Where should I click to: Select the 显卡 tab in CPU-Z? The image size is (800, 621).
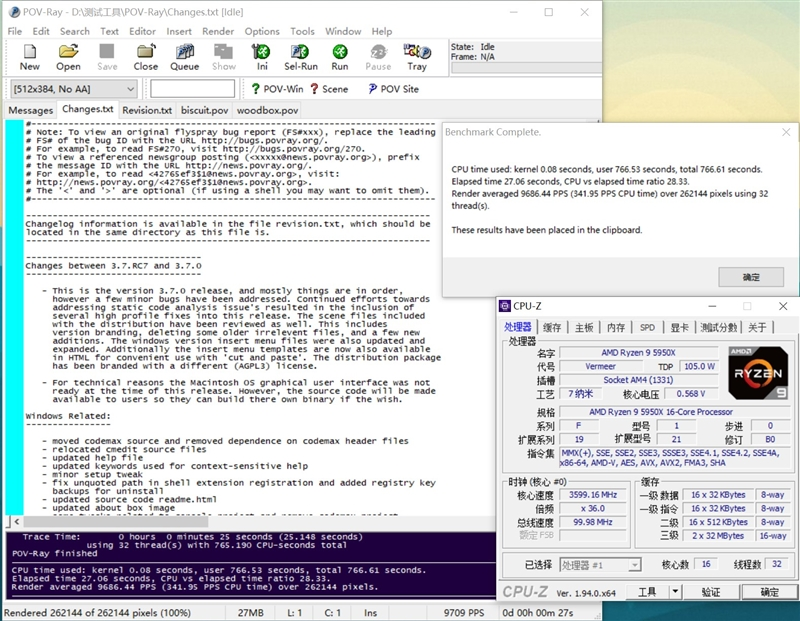tap(679, 328)
